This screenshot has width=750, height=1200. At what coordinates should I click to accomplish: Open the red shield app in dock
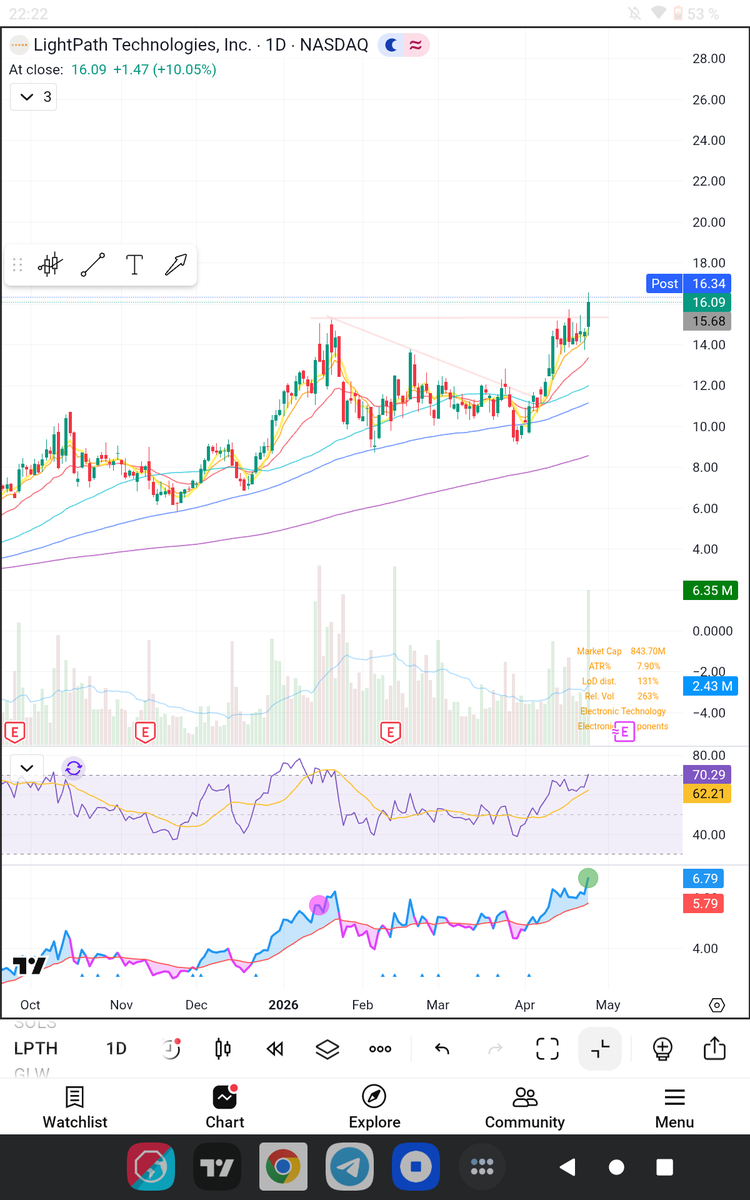[151, 1167]
